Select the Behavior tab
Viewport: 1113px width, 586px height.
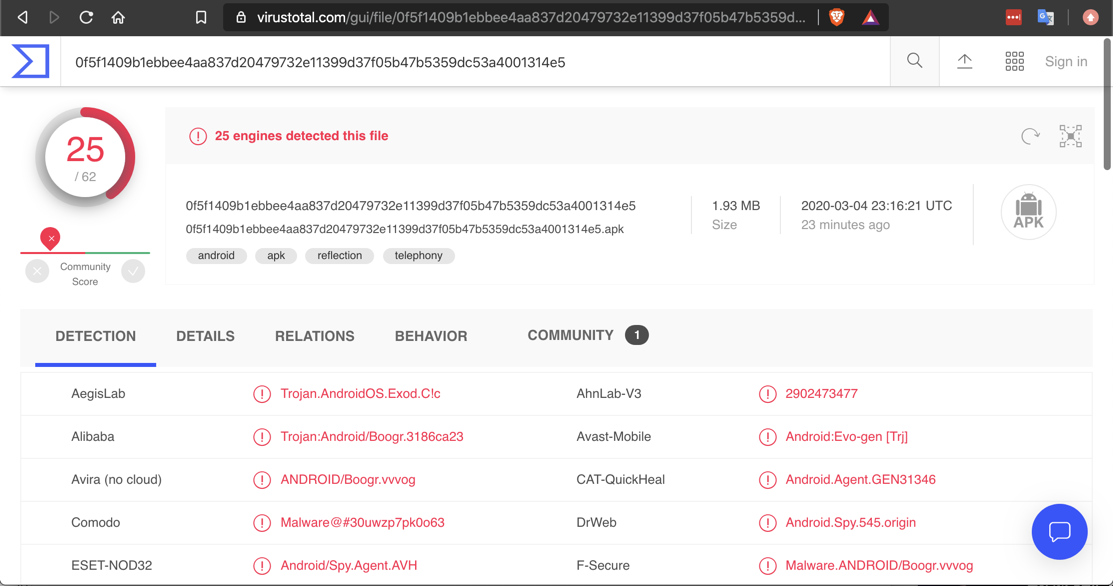tap(431, 336)
